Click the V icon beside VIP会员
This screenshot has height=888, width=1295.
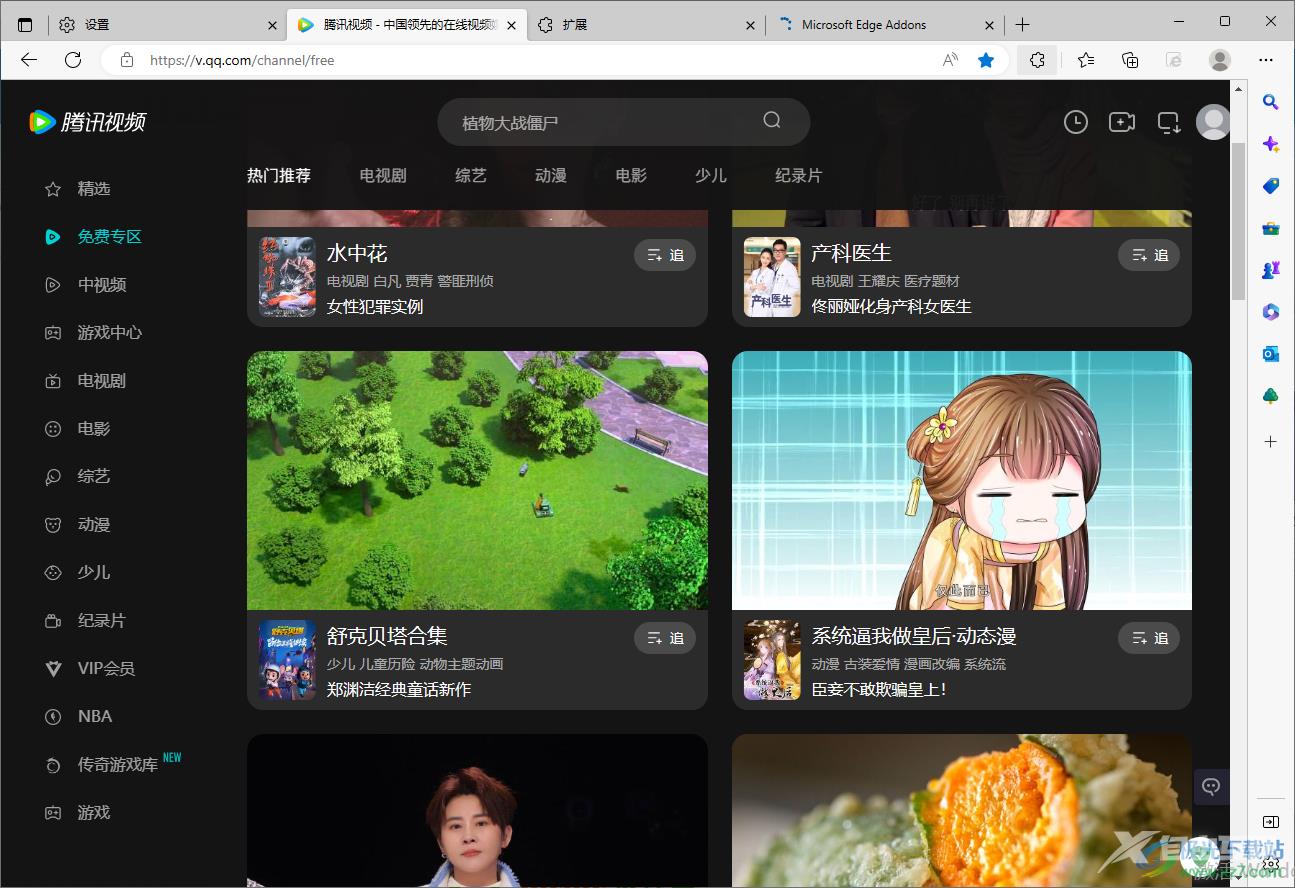point(53,669)
